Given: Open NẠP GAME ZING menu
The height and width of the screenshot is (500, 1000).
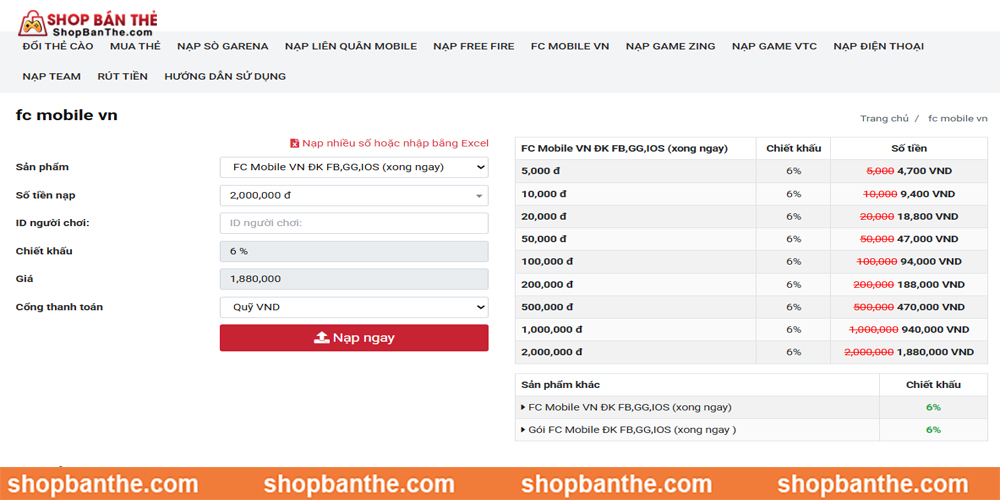Looking at the screenshot, I should click(x=670, y=46).
